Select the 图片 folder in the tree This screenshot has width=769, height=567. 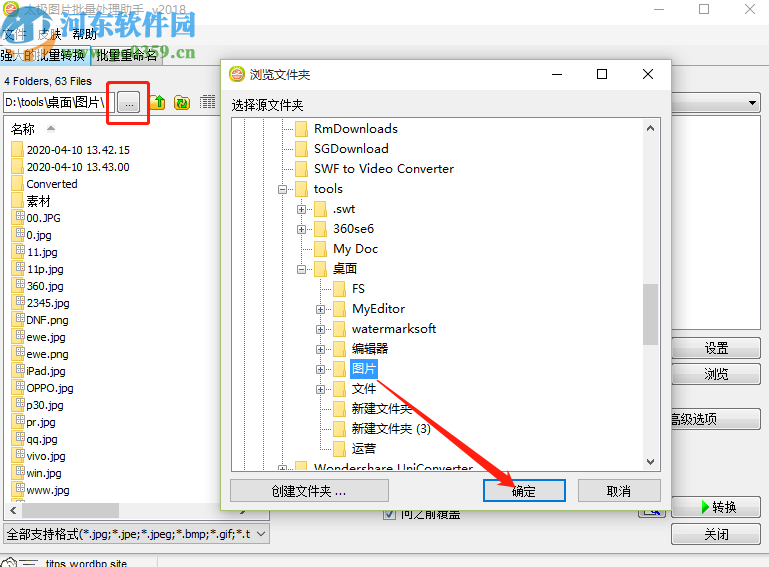[x=363, y=369]
